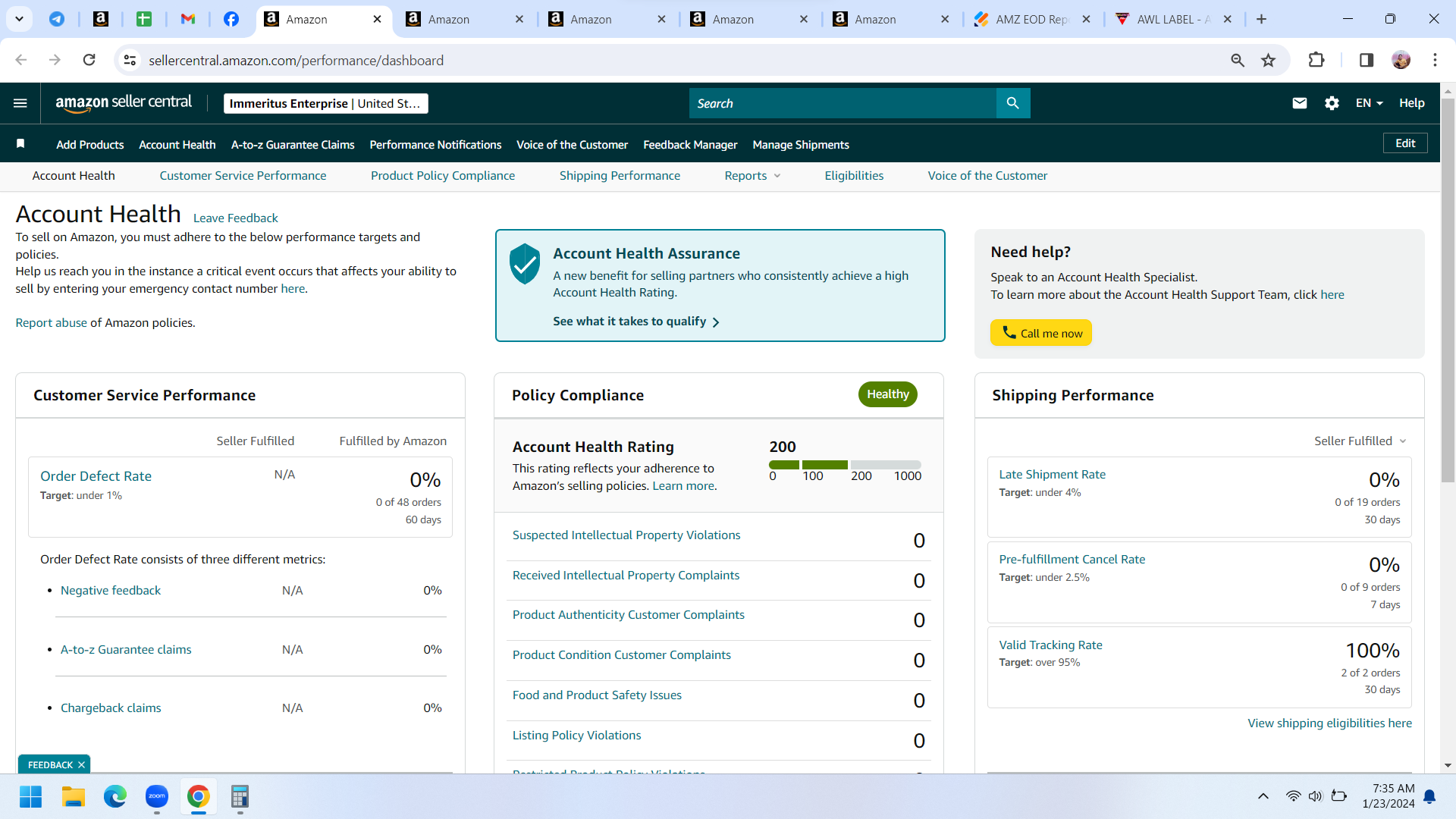Open the Chrome three-dot menu
This screenshot has width=1456, height=819.
click(1435, 60)
